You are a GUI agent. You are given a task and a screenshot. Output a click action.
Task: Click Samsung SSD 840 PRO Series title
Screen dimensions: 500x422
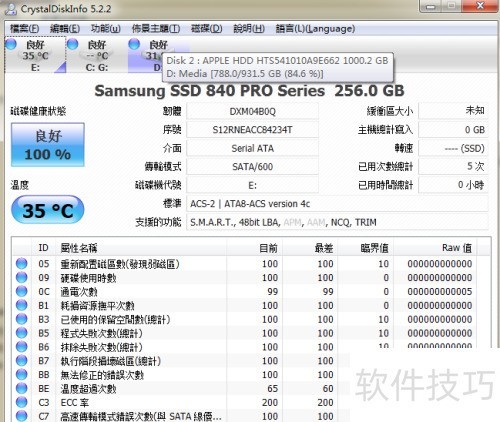249,91
